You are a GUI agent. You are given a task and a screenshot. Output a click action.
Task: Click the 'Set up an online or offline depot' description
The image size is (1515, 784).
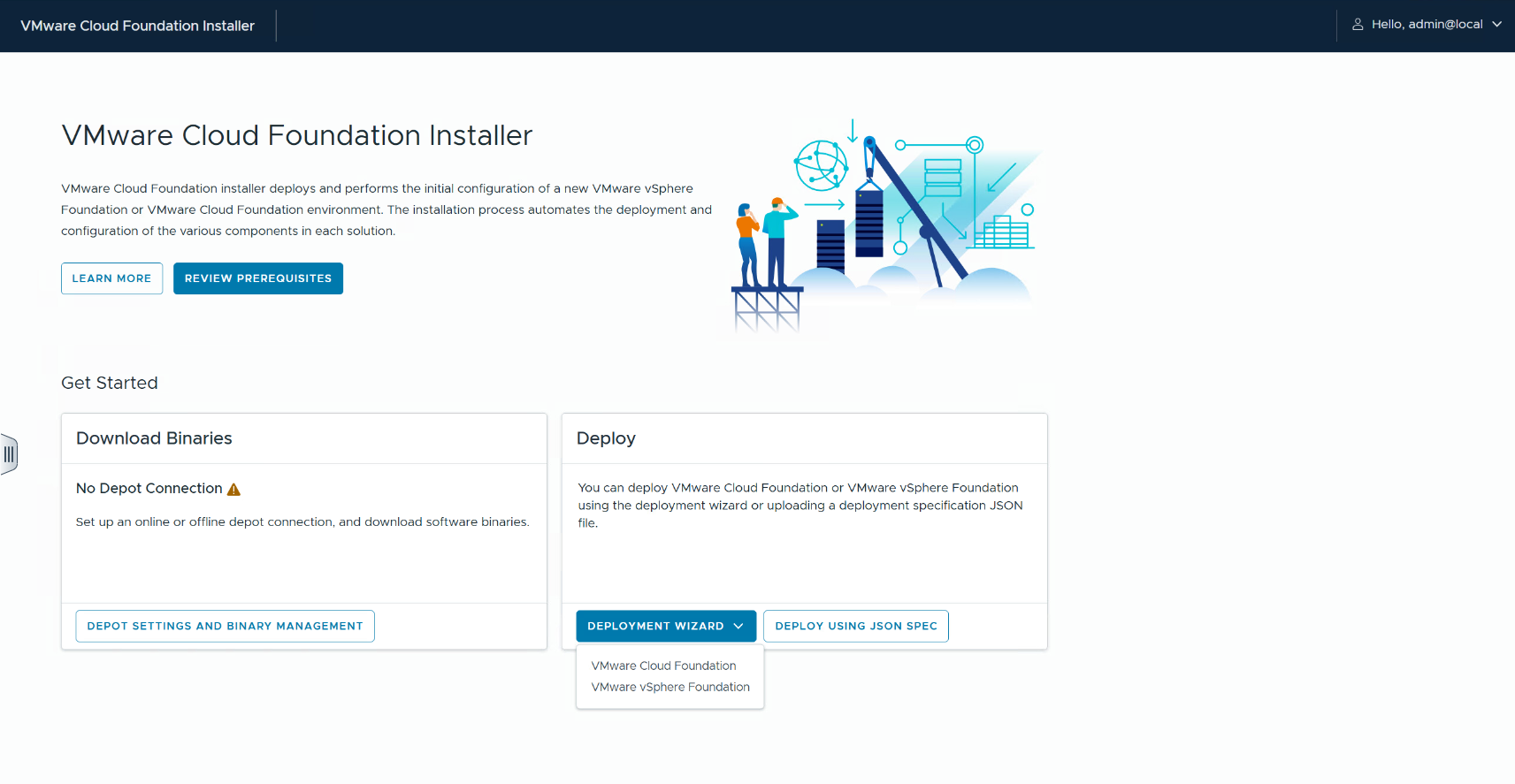(x=302, y=522)
